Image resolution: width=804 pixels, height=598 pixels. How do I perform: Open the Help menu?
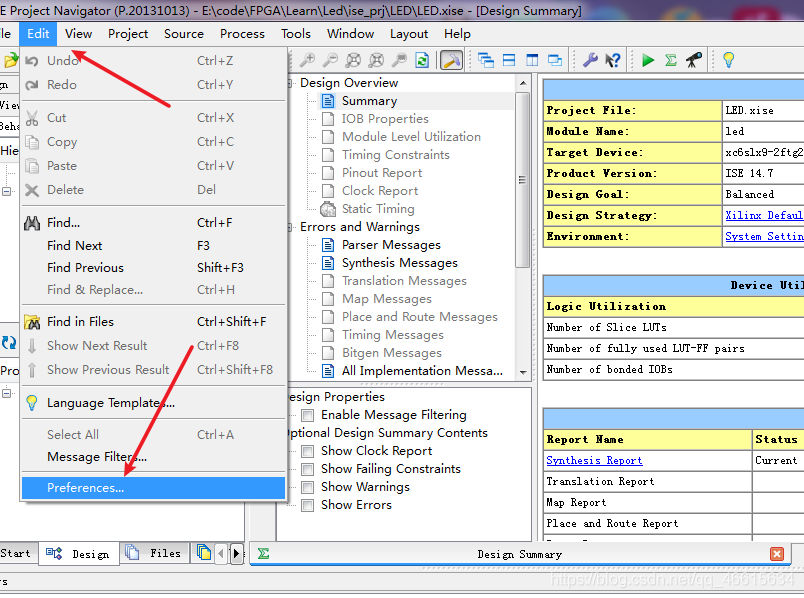[457, 34]
